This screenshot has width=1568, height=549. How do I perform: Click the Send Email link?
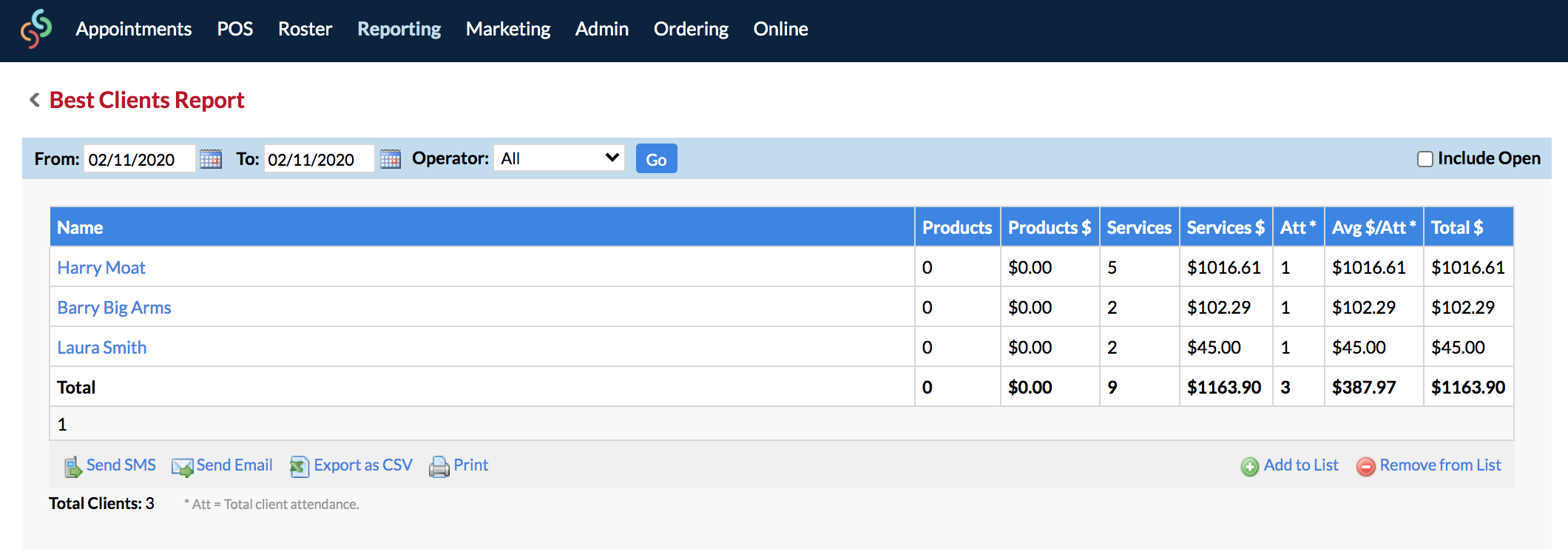coord(234,465)
